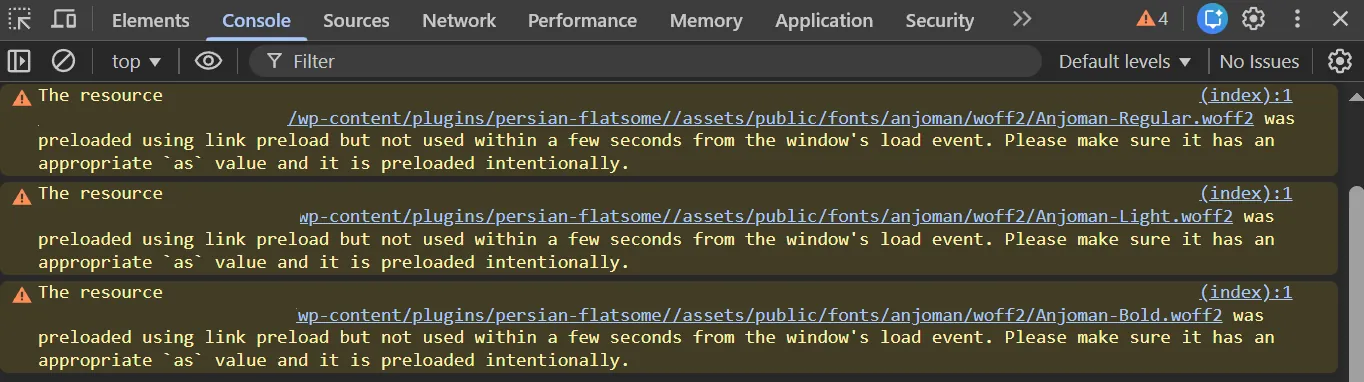Open the Anjoman-Bold.woff2 resource link
The width and height of the screenshot is (1364, 382).
[760, 315]
